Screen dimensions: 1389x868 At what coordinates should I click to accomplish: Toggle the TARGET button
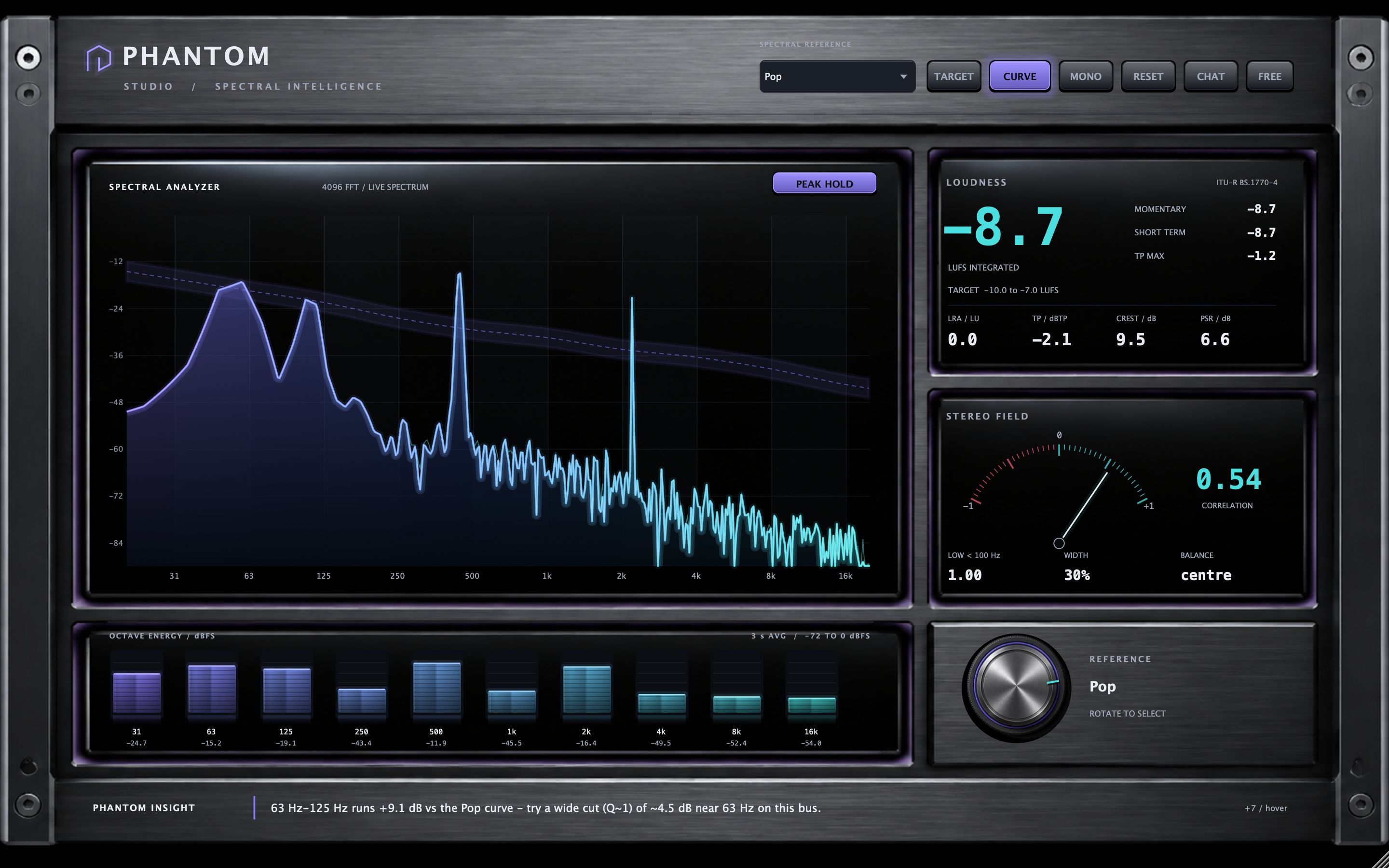click(x=953, y=76)
